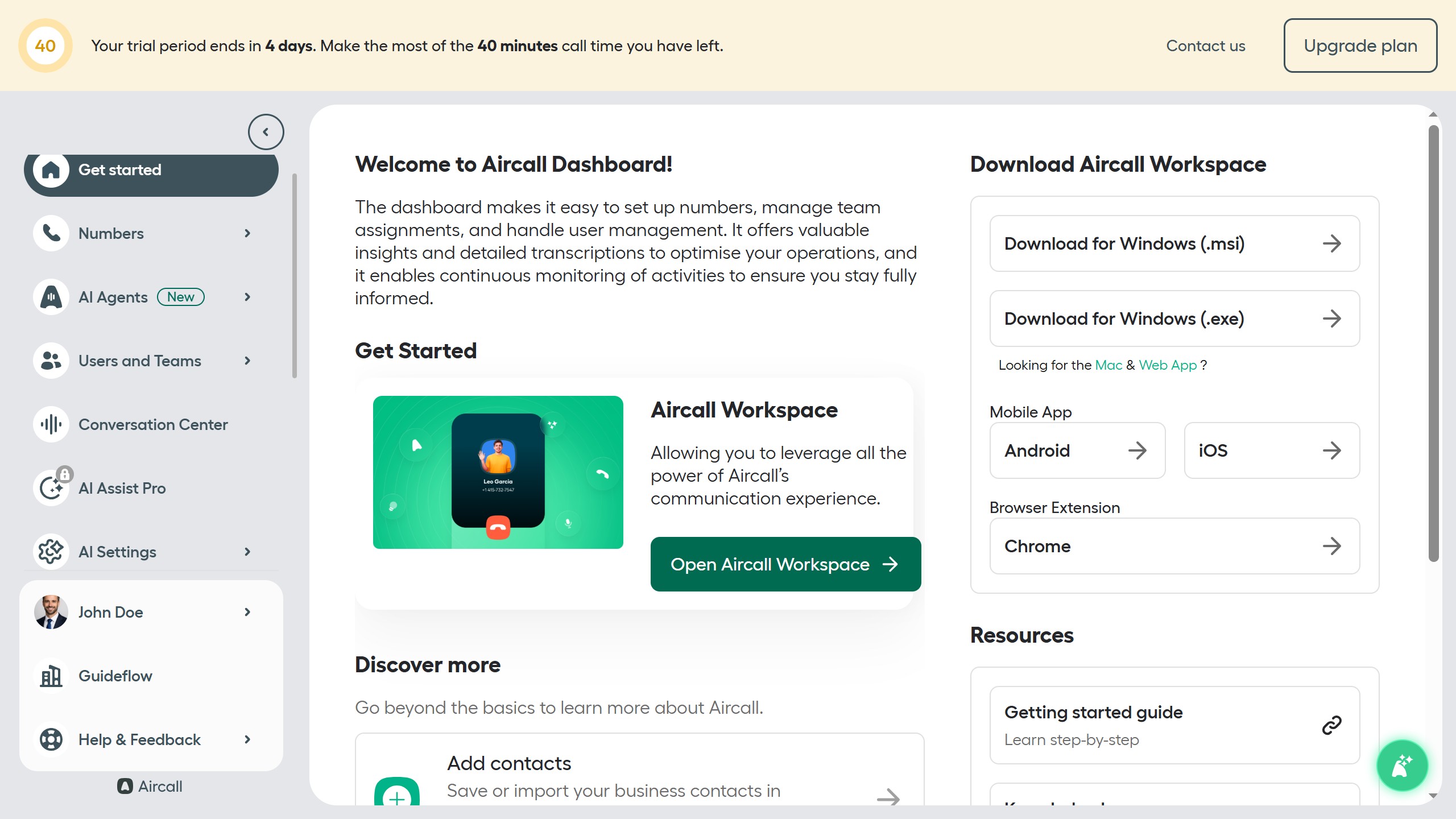The image size is (1456, 819).
Task: Expand the Help & Feedback chevron
Action: [x=247, y=739]
